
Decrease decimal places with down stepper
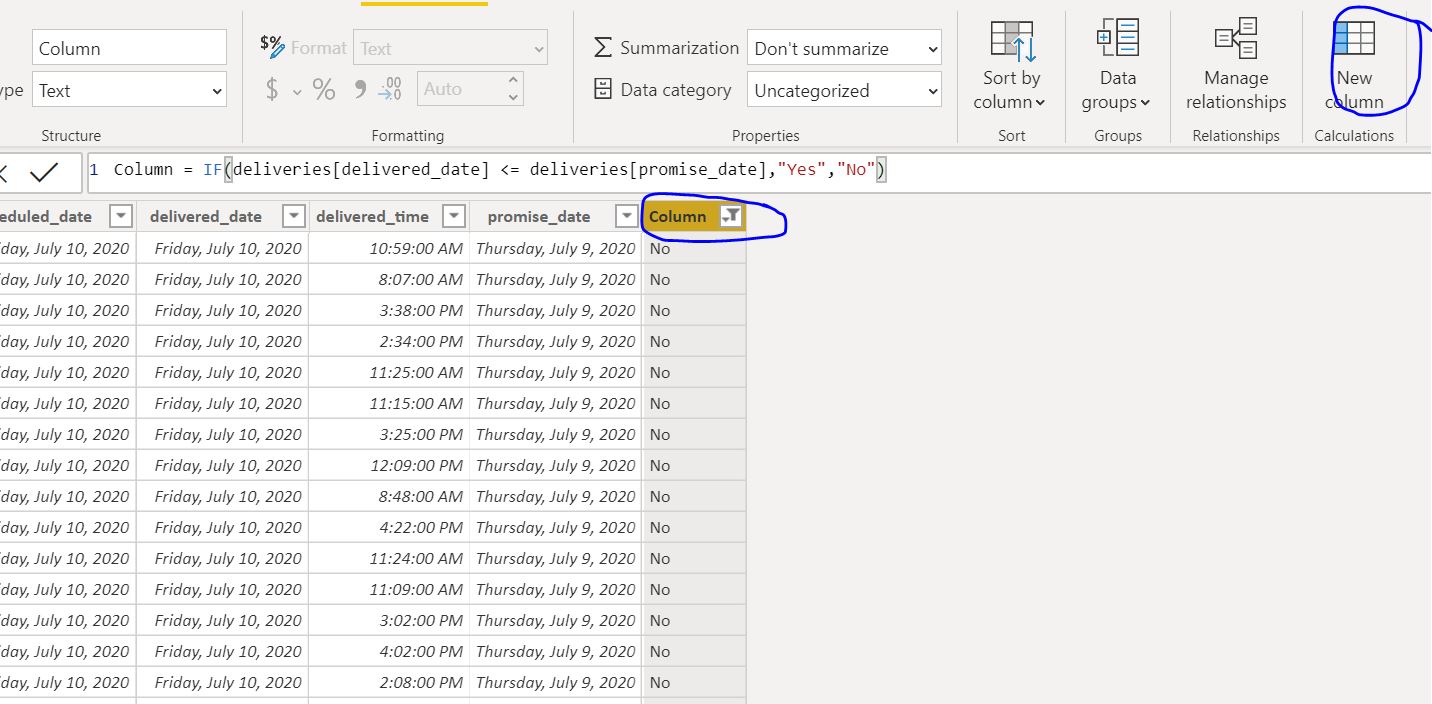click(x=514, y=98)
